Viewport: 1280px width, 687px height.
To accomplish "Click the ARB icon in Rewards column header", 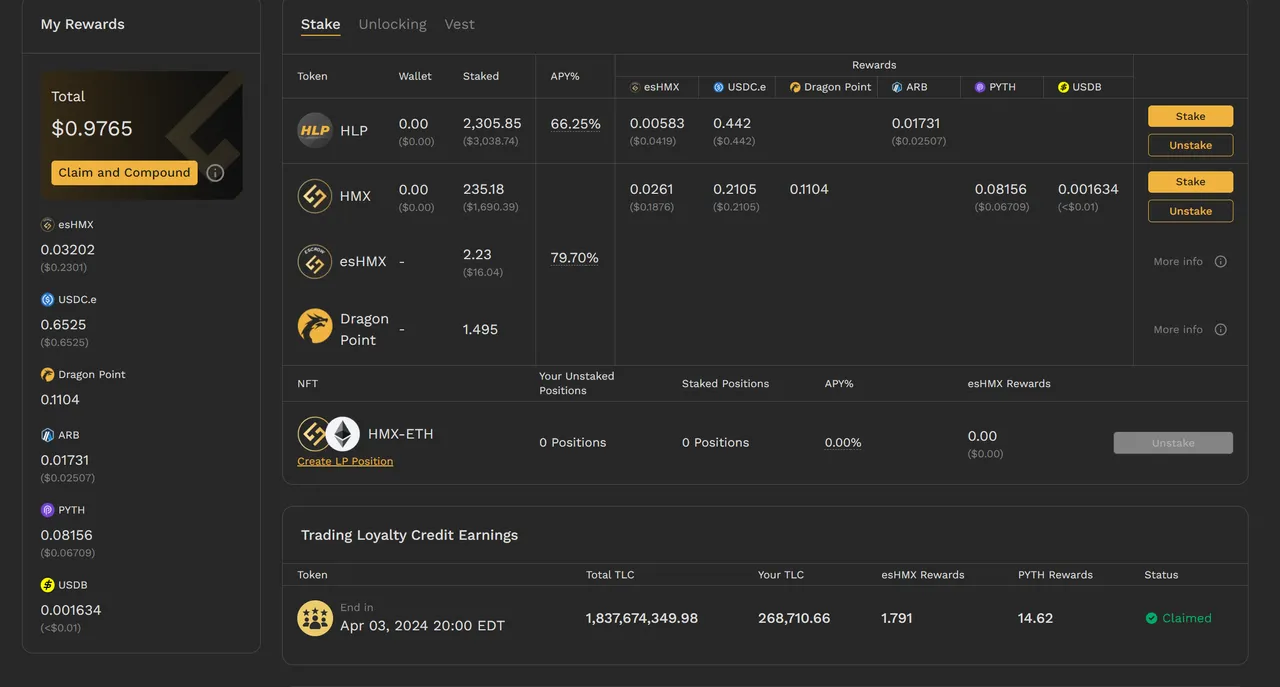I will point(897,87).
